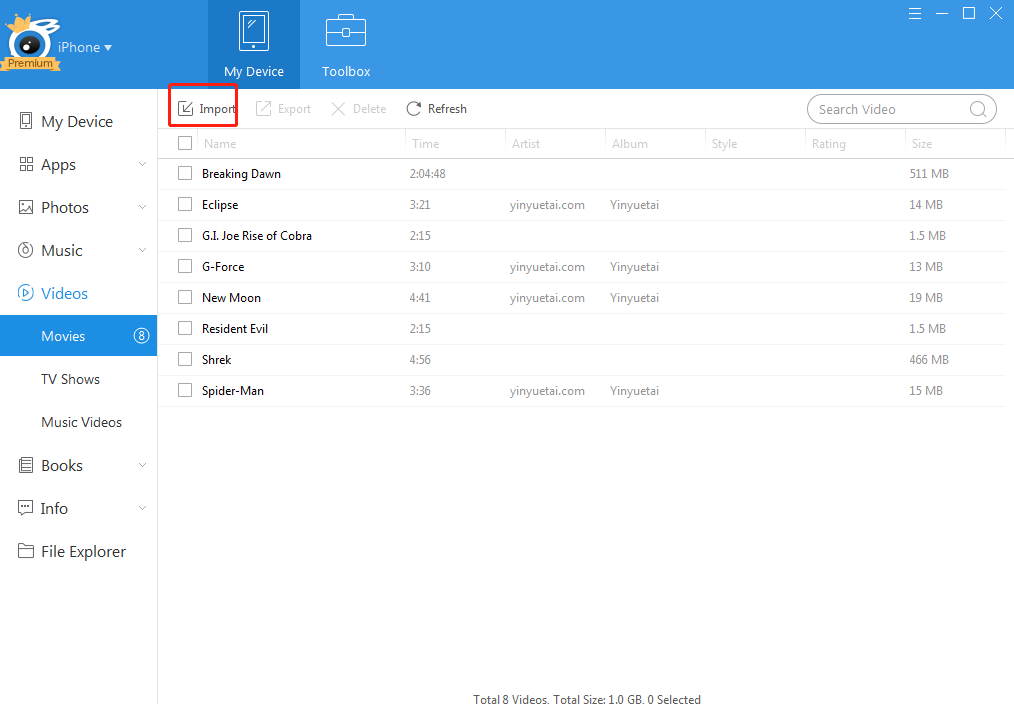Expand the Info section chevron

(x=142, y=508)
